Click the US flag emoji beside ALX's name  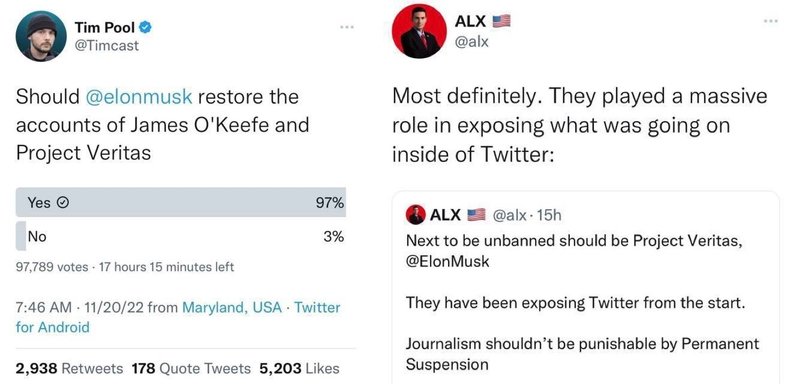click(502, 21)
